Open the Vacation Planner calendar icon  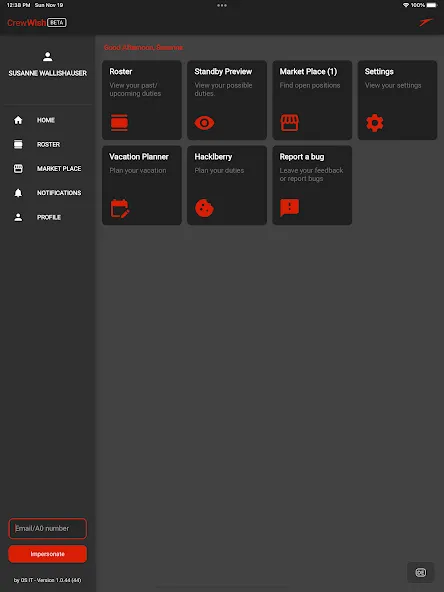[120, 208]
